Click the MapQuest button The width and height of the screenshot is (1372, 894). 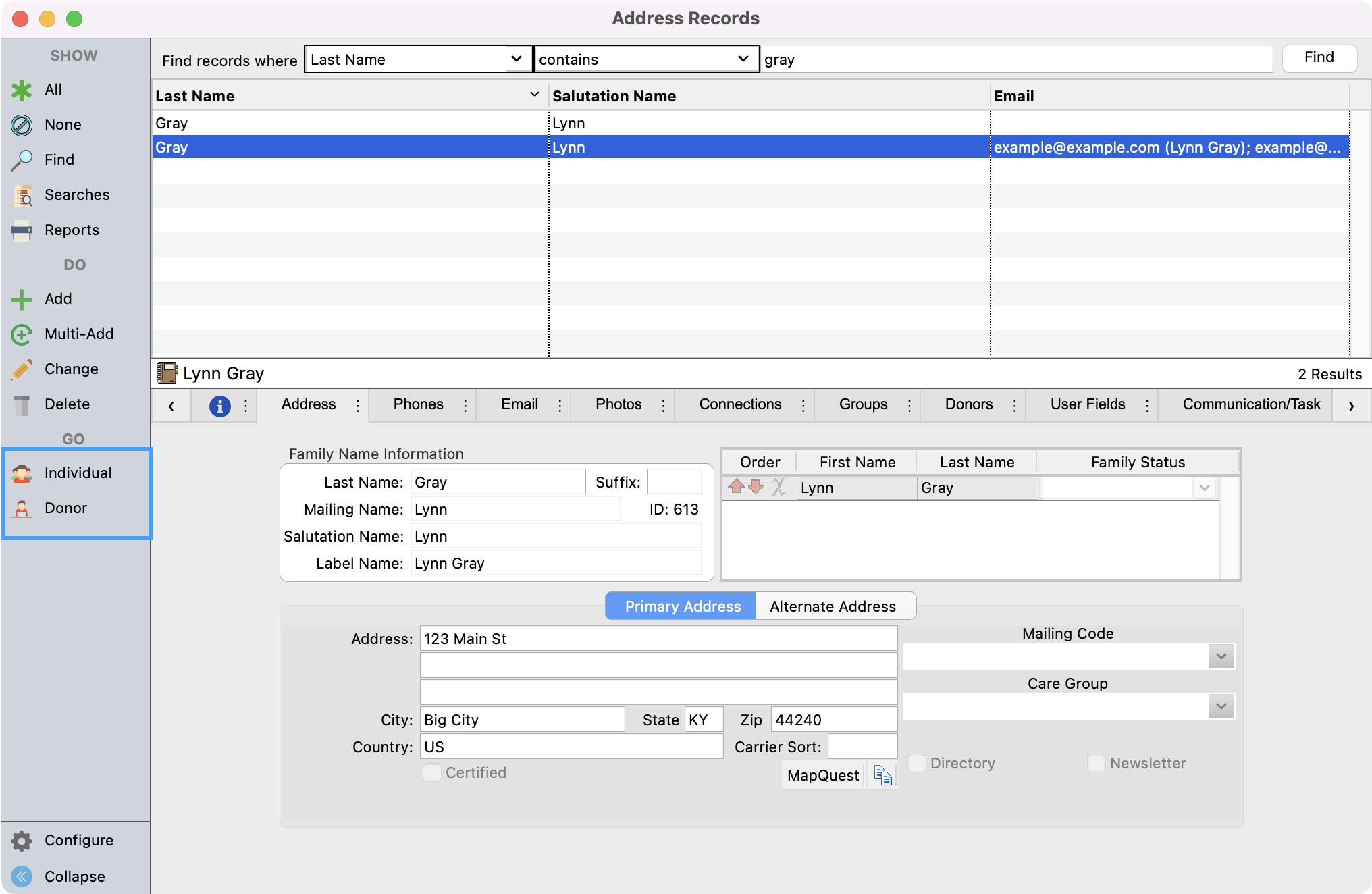(x=823, y=775)
